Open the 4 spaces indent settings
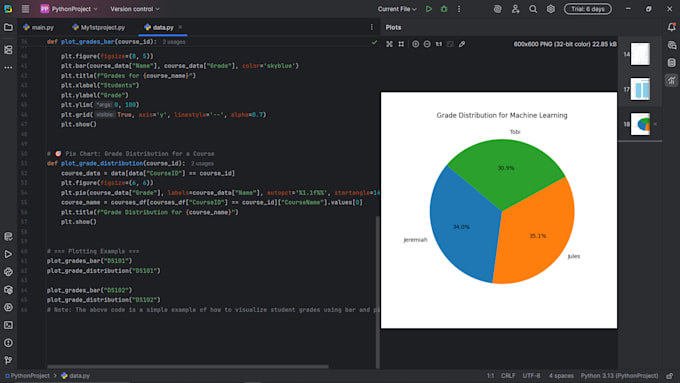This screenshot has width=680, height=383. point(561,376)
